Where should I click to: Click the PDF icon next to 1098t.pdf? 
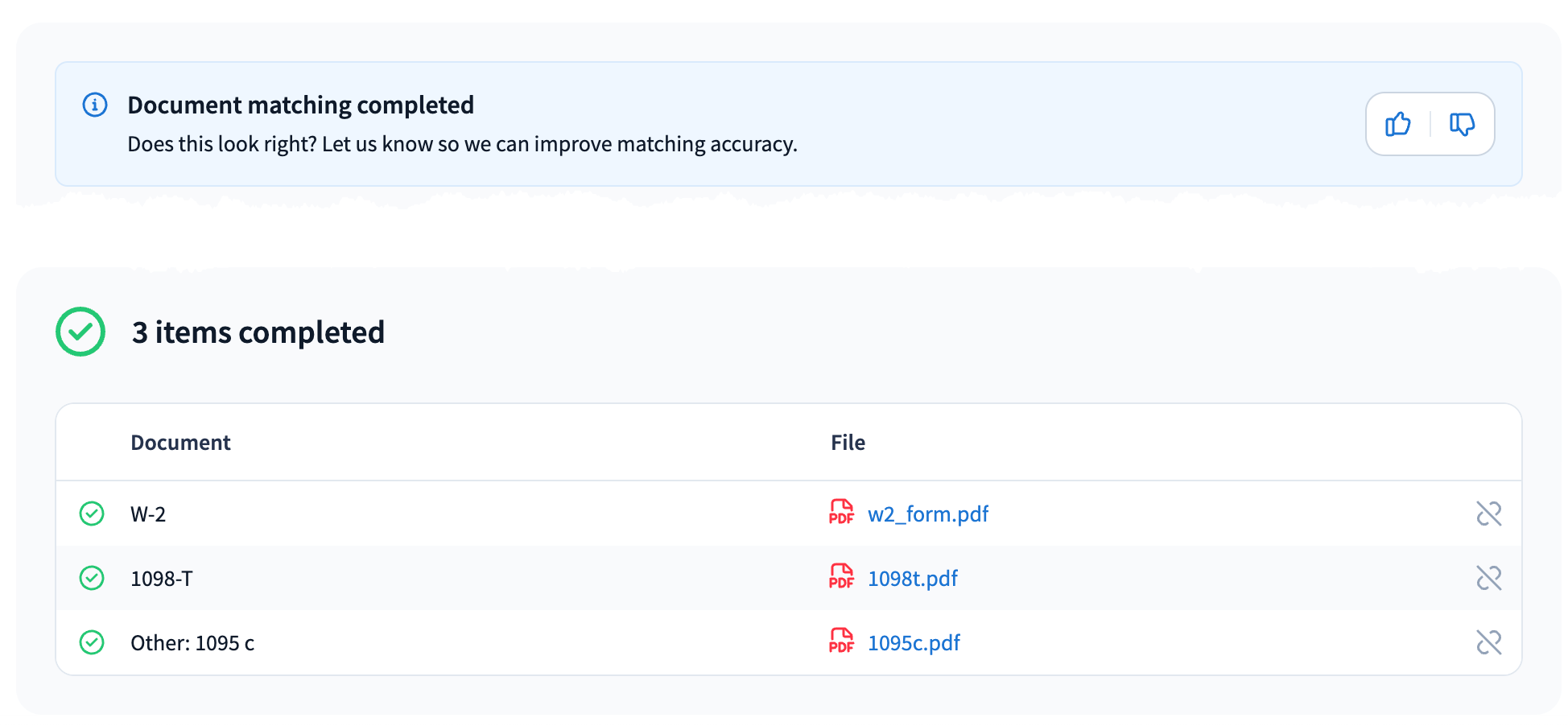[841, 577]
